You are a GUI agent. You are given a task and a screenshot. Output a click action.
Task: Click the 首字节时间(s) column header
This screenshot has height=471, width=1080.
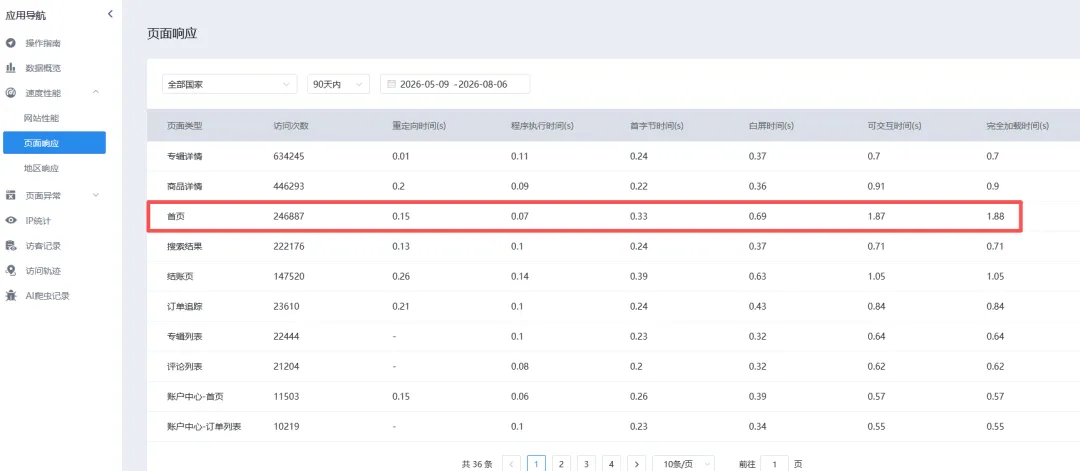pyautogui.click(x=656, y=126)
